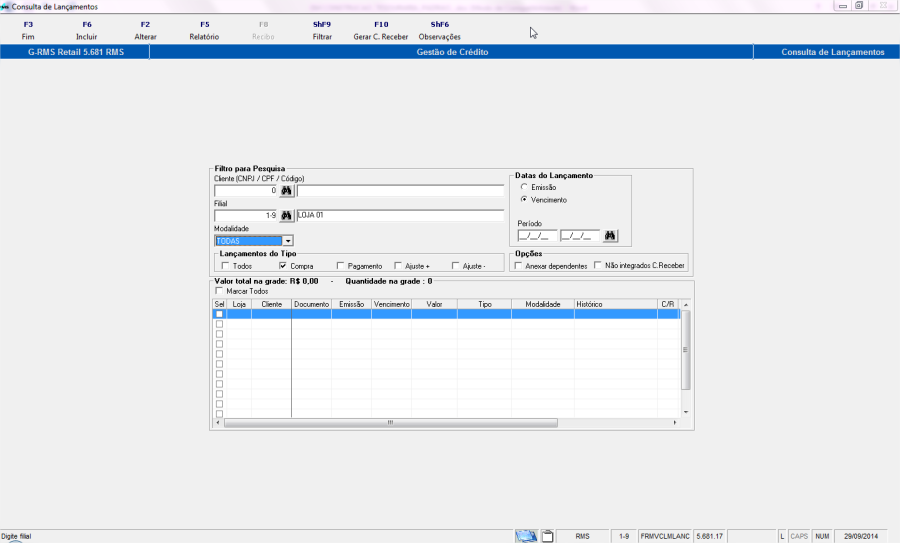Select F6 Incluir toolbar command
Image resolution: width=900 pixels, height=543 pixels.
click(x=87, y=30)
